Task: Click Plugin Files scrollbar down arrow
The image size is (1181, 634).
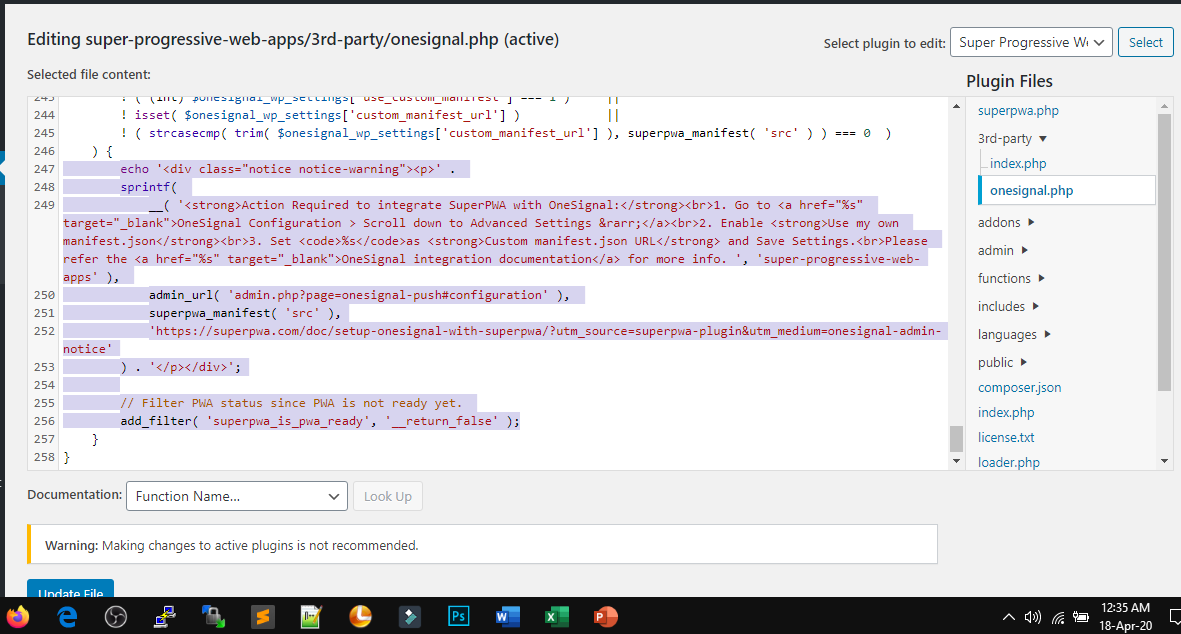Action: [x=1164, y=461]
